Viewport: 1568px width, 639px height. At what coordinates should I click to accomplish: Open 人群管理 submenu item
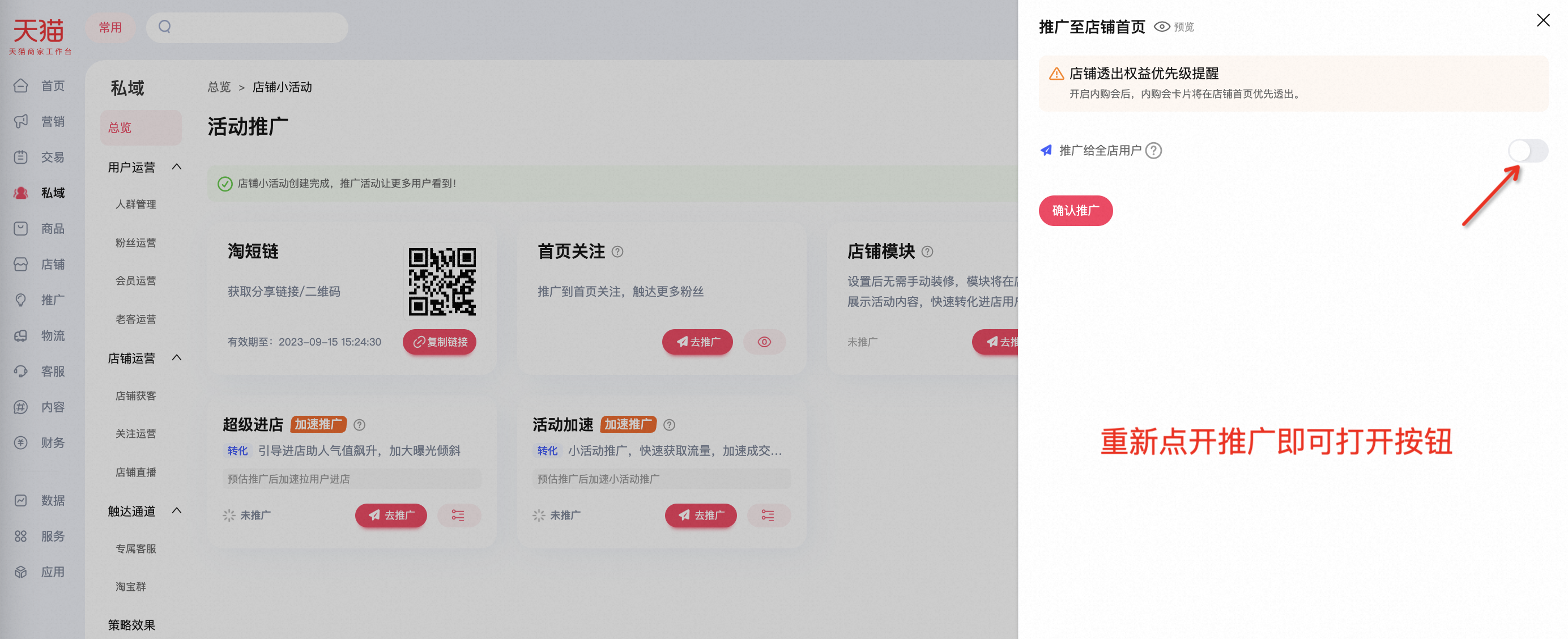point(136,205)
